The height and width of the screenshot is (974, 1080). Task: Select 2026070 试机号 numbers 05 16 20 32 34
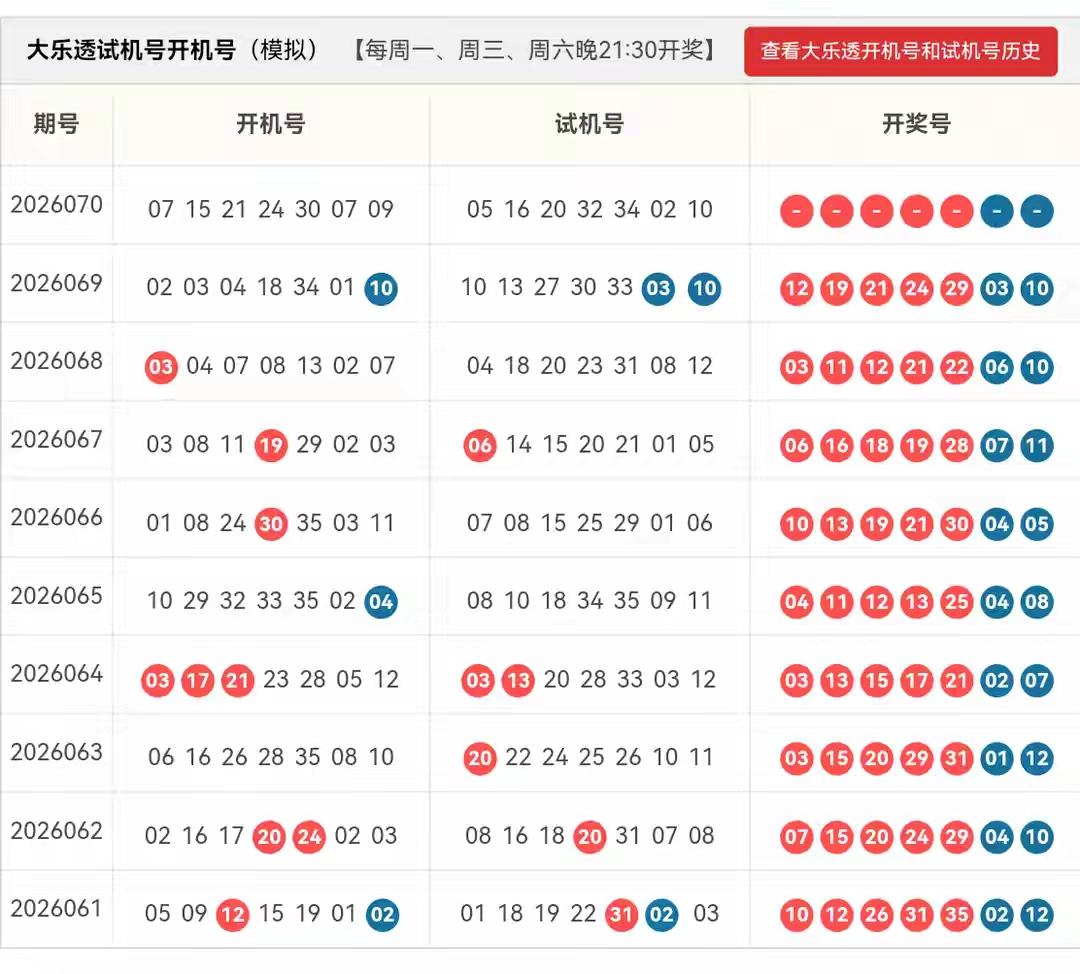(553, 209)
